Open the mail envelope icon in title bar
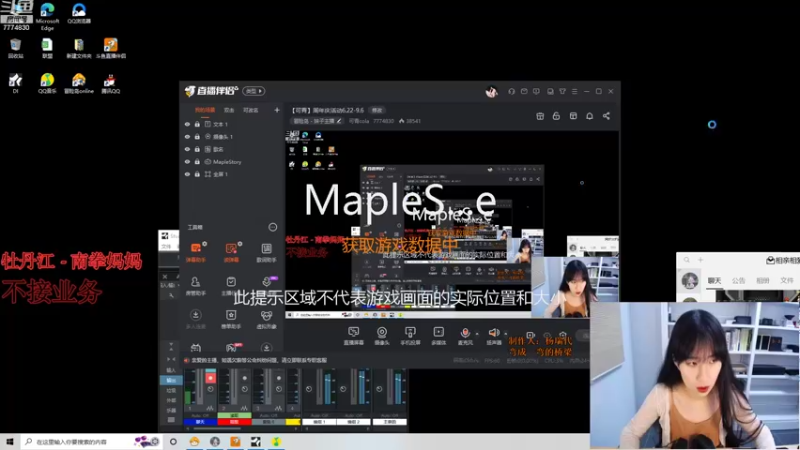This screenshot has width=800, height=450. tap(524, 91)
